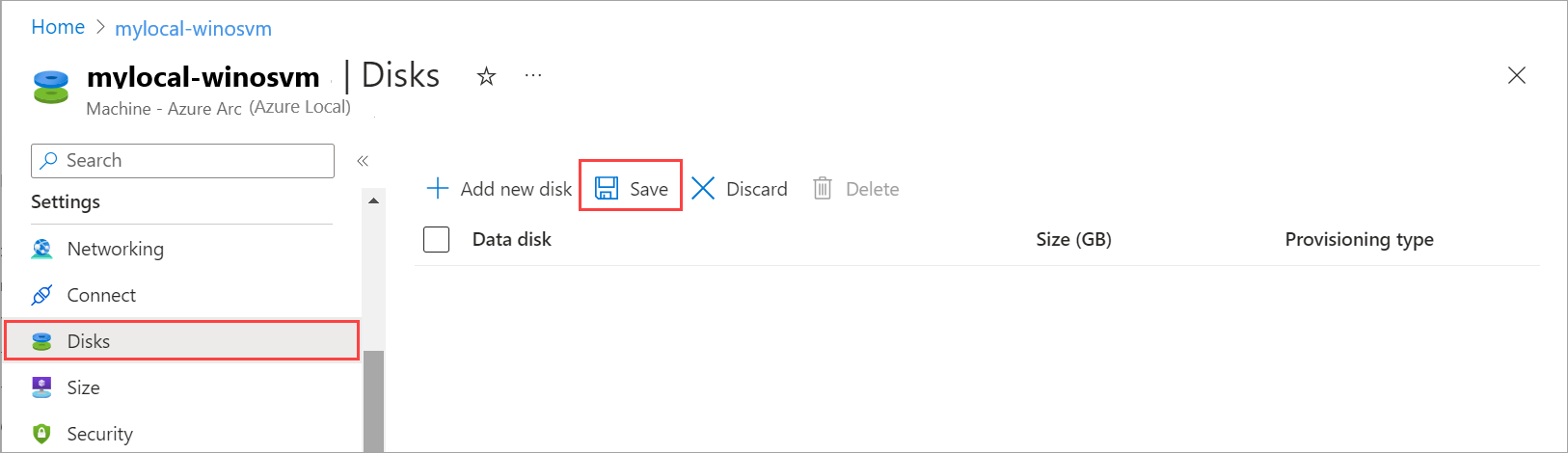The height and width of the screenshot is (453, 1568).
Task: Click the Security shield icon
Action: (41, 434)
